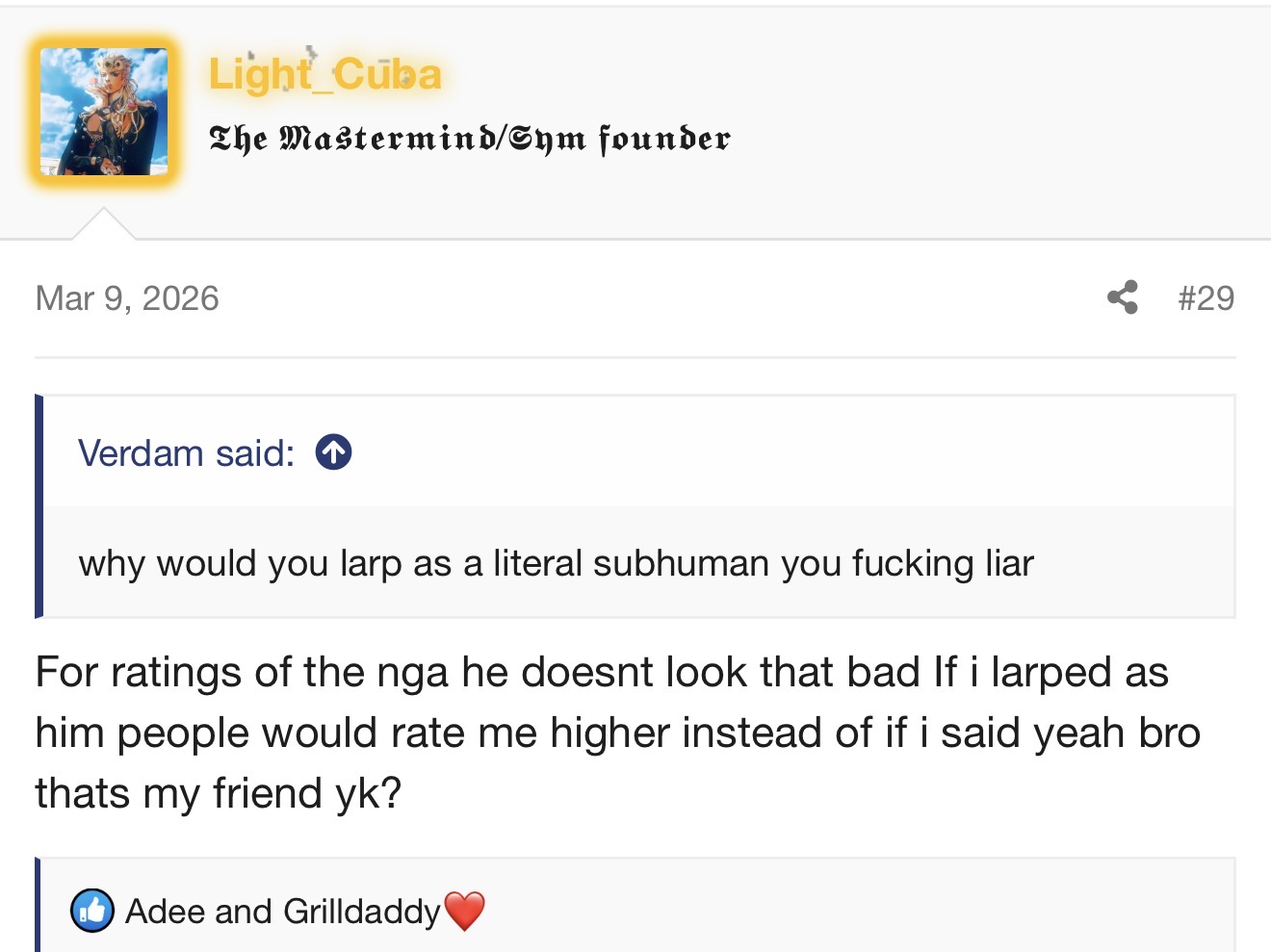Click the #29 post permalink

coord(1206,297)
